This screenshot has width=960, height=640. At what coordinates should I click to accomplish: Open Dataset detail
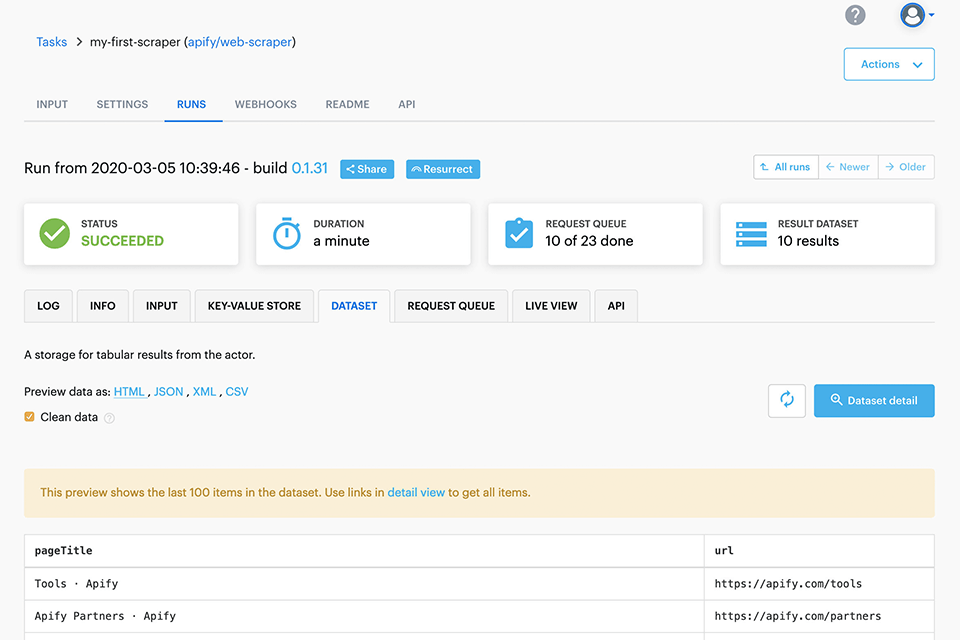pyautogui.click(x=874, y=401)
